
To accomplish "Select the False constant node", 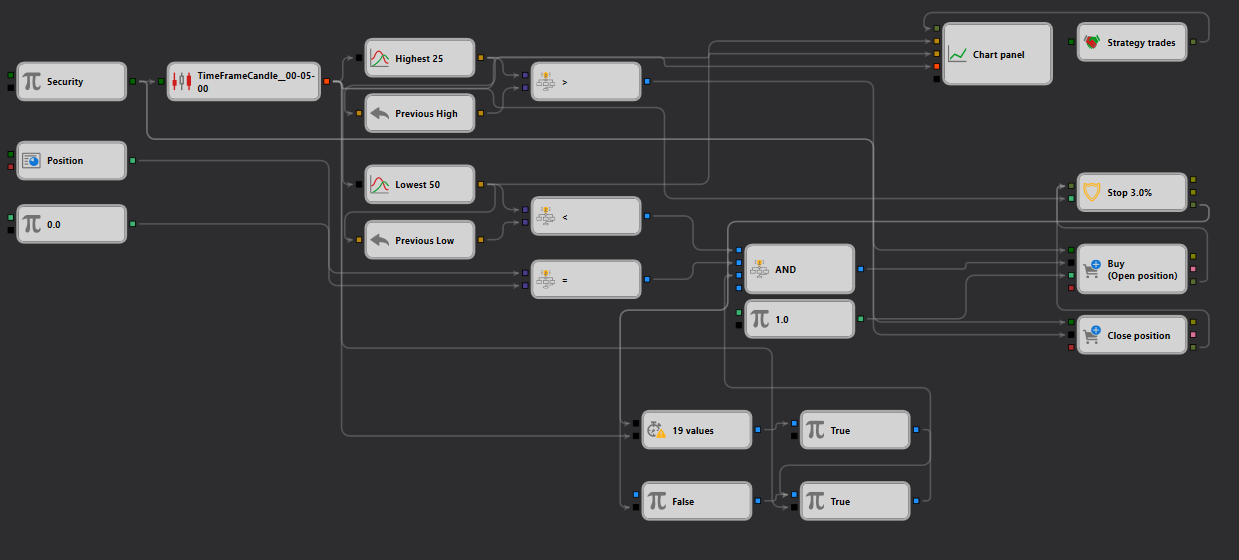I will pos(696,501).
